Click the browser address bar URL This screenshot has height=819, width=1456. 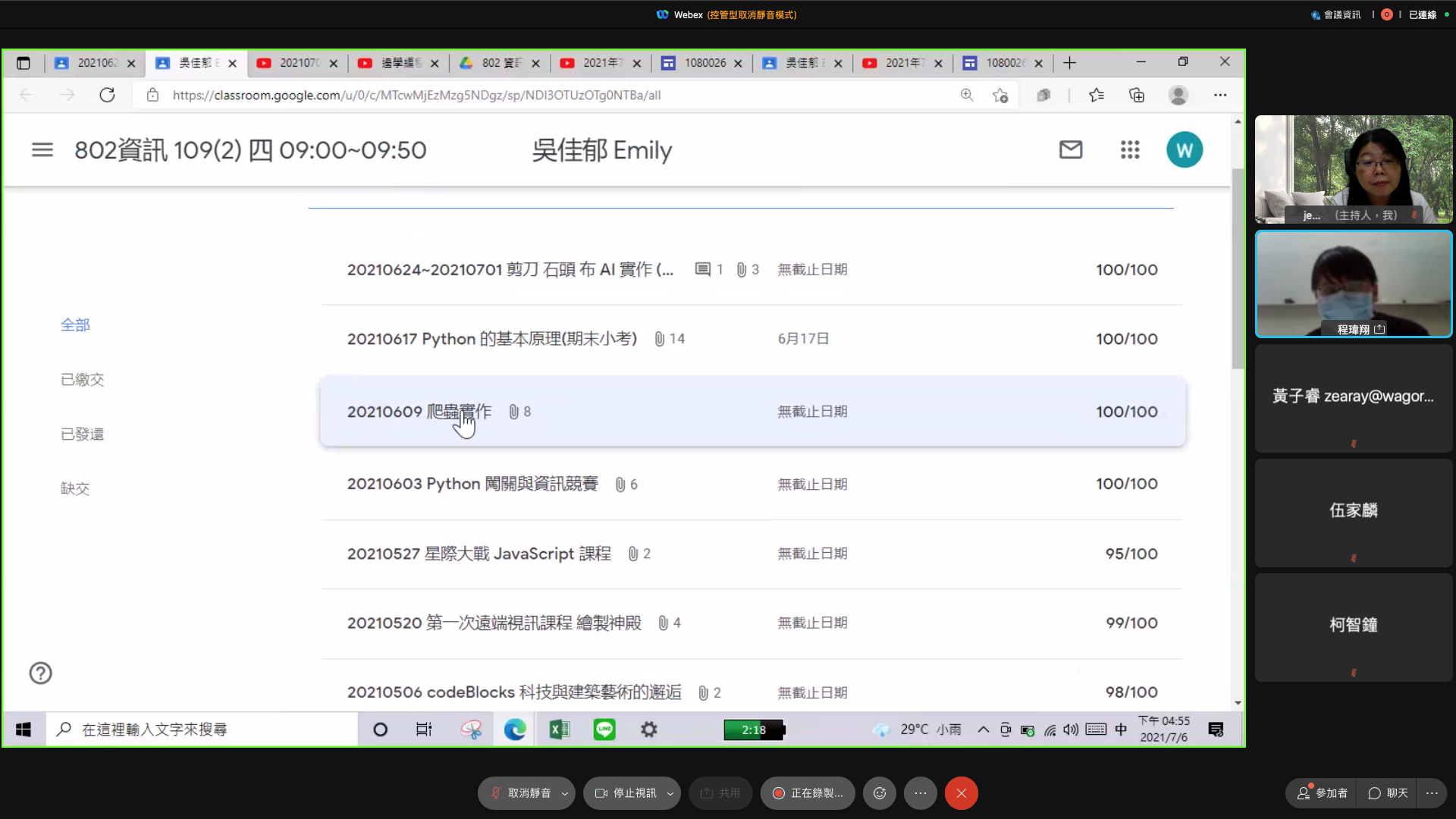tap(416, 96)
